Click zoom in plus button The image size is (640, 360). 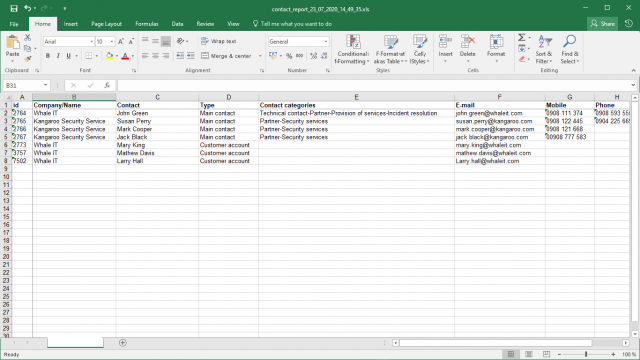pos(613,354)
